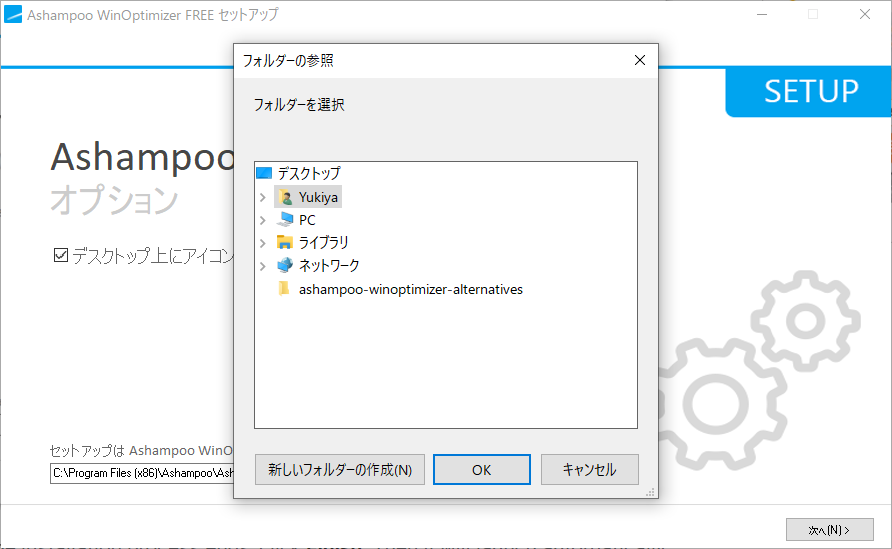Minimize the Ashampoo setup window

pyautogui.click(x=762, y=14)
